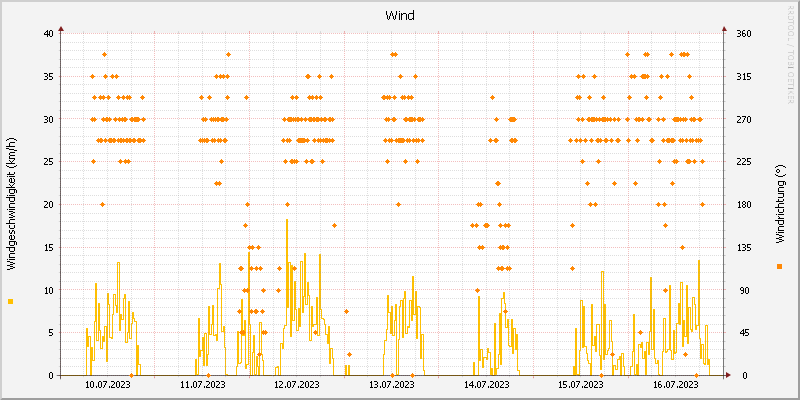Viewport: 800px width, 400px height.
Task: Click the date label 16.07.2023
Action: (x=676, y=384)
